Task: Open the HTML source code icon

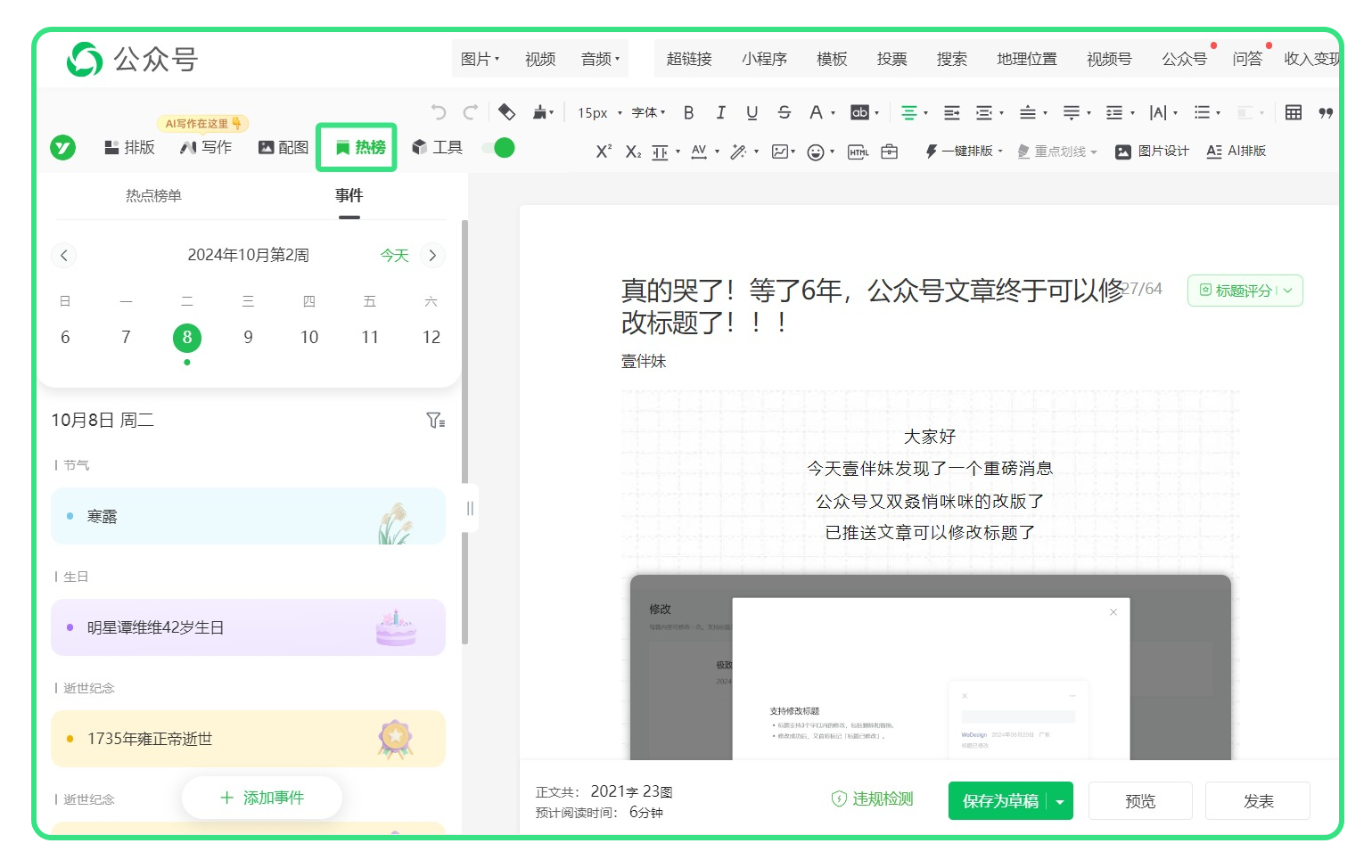Action: coord(859,151)
